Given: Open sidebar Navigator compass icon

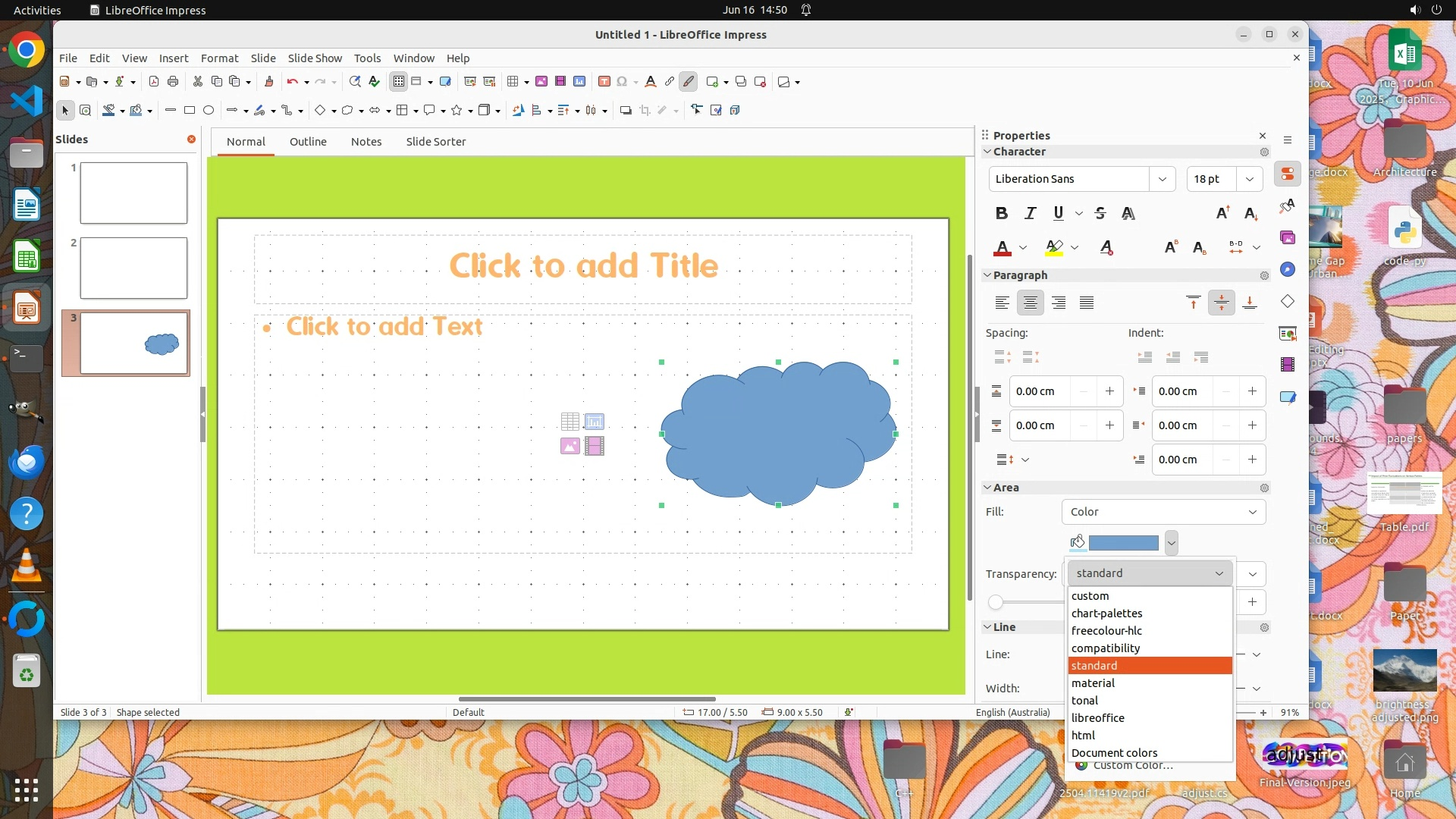Looking at the screenshot, I should coord(1288,269).
